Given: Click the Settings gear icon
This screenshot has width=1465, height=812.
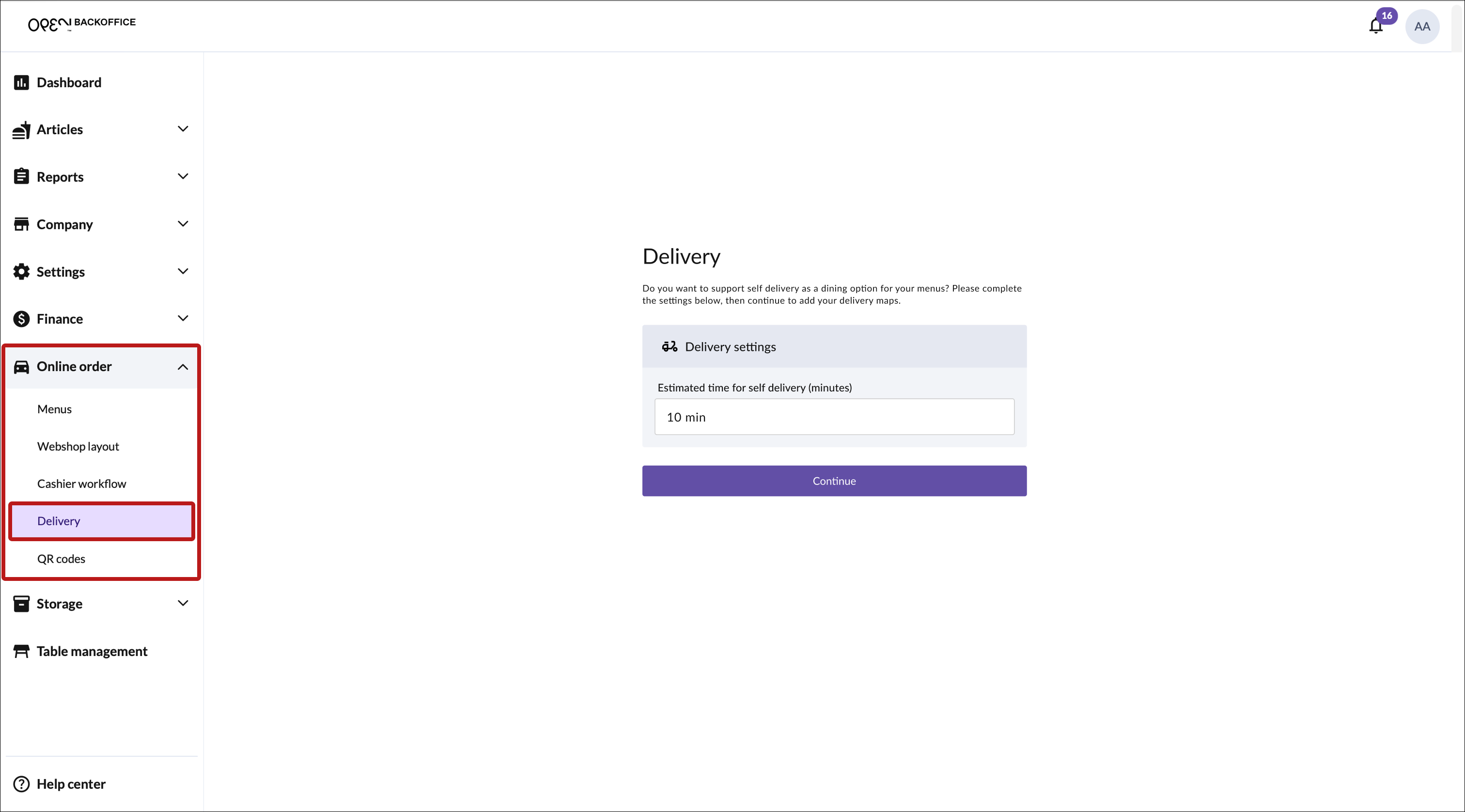Looking at the screenshot, I should coord(21,272).
